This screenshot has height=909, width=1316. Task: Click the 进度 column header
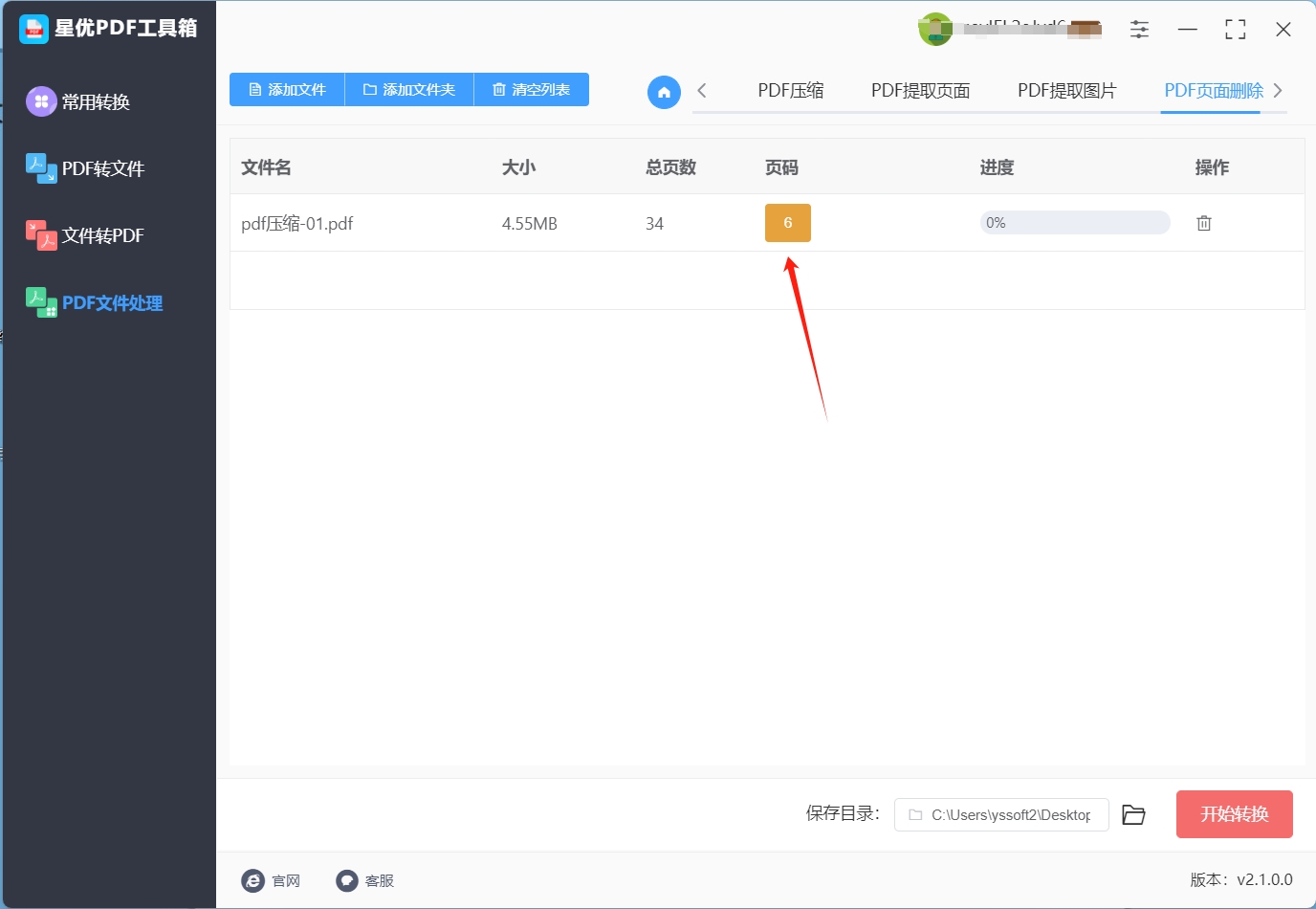pos(997,167)
